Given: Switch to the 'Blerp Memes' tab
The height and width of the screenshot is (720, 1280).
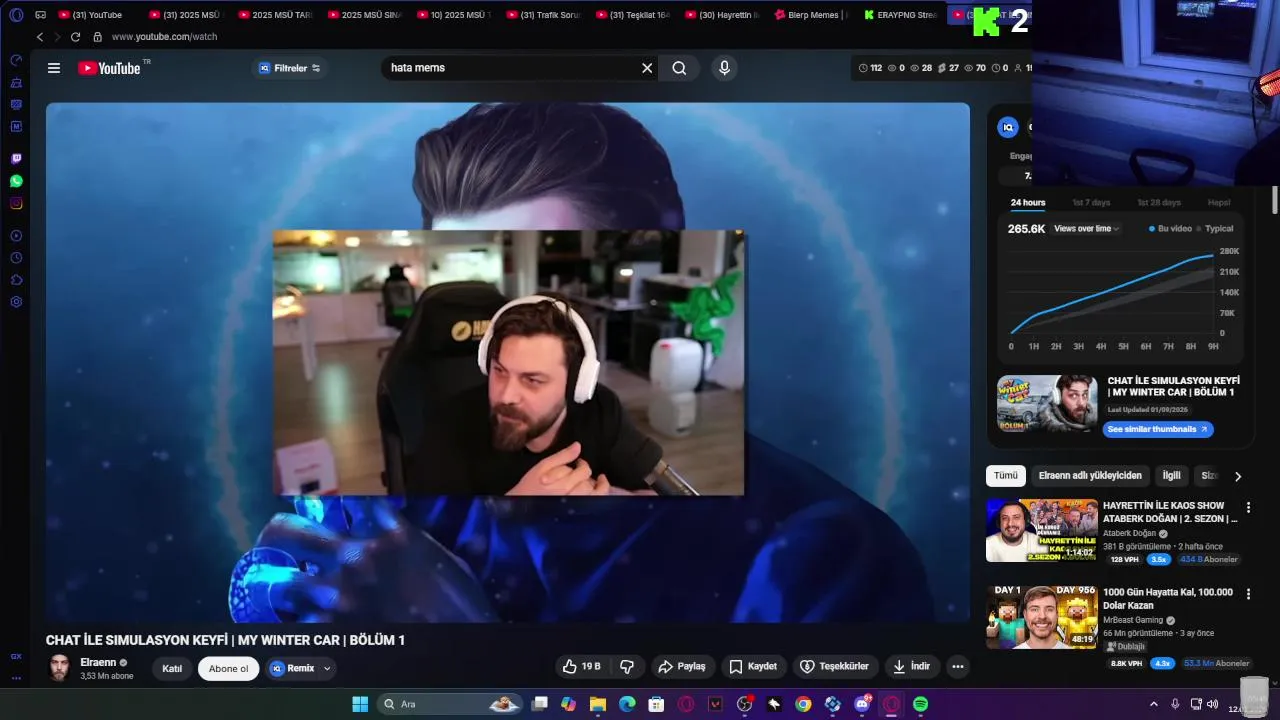Looking at the screenshot, I should click(813, 15).
